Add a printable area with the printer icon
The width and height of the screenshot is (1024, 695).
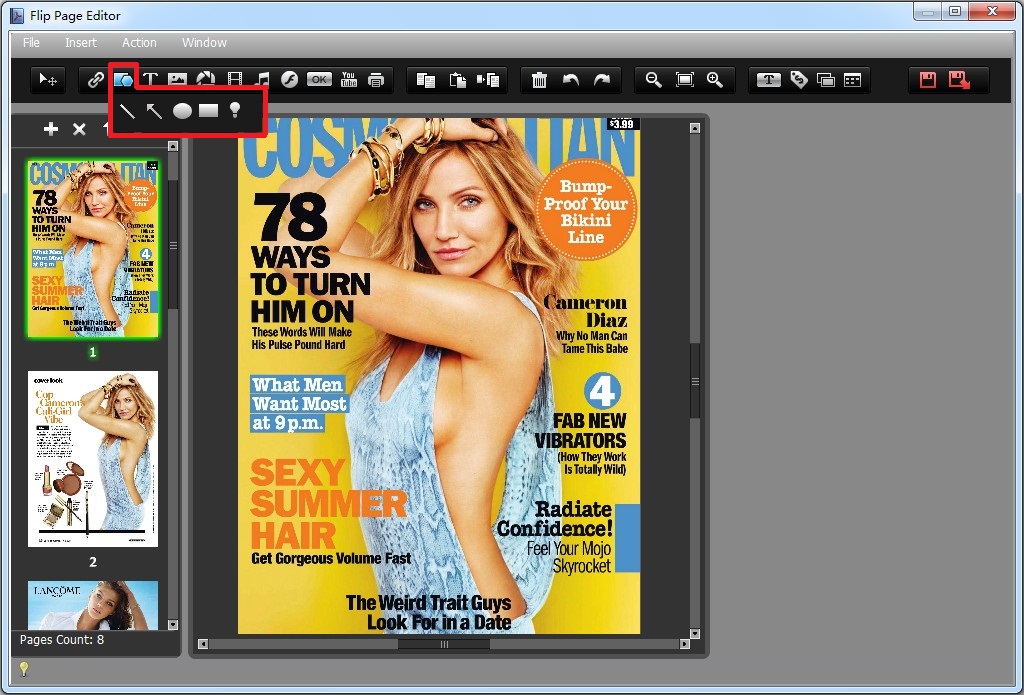376,80
